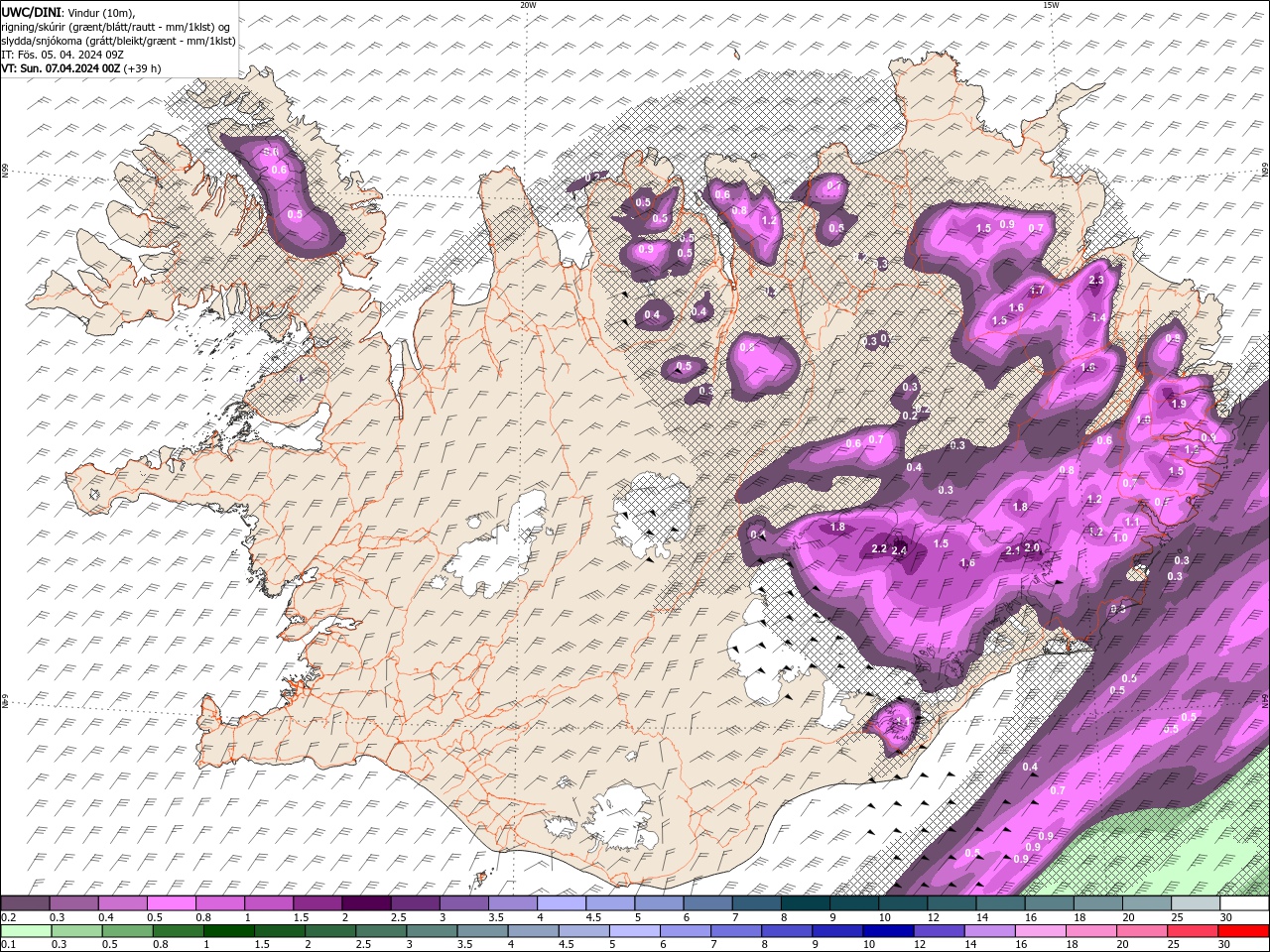Click the '1.9' precipitation value on the map
This screenshot has height=952, width=1270.
tap(1179, 404)
